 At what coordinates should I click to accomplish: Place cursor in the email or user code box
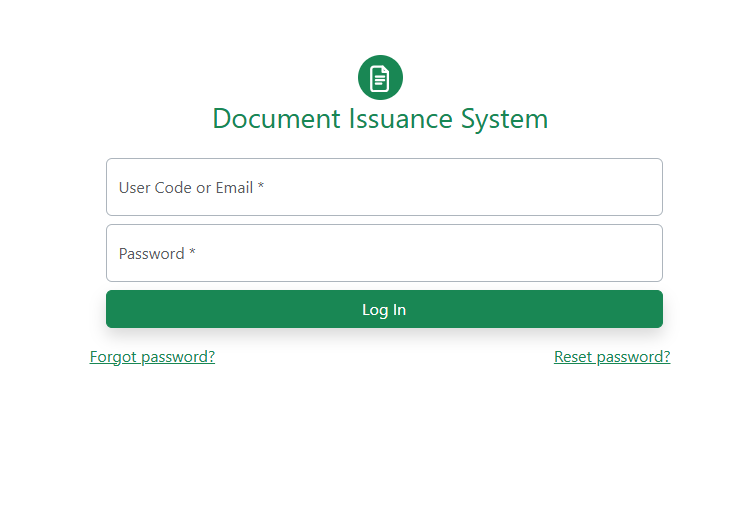pyautogui.click(x=384, y=187)
